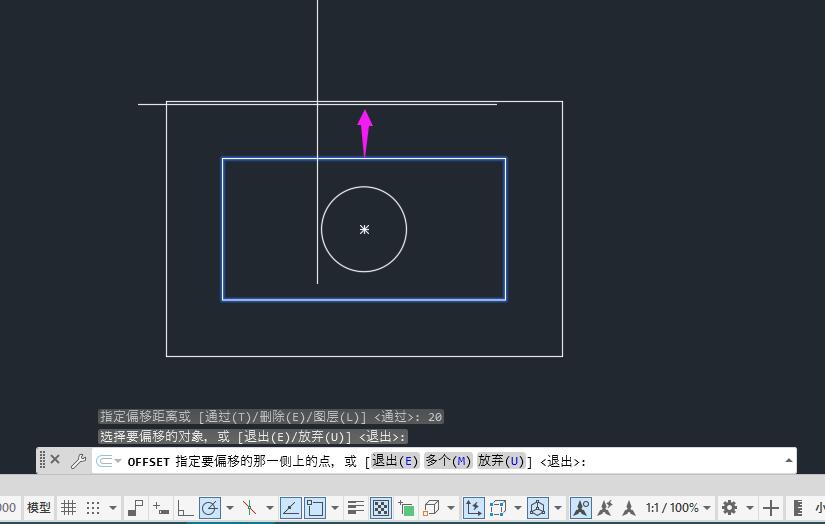Switch to the 模型 model space button
This screenshot has height=524, width=825.
[39, 508]
